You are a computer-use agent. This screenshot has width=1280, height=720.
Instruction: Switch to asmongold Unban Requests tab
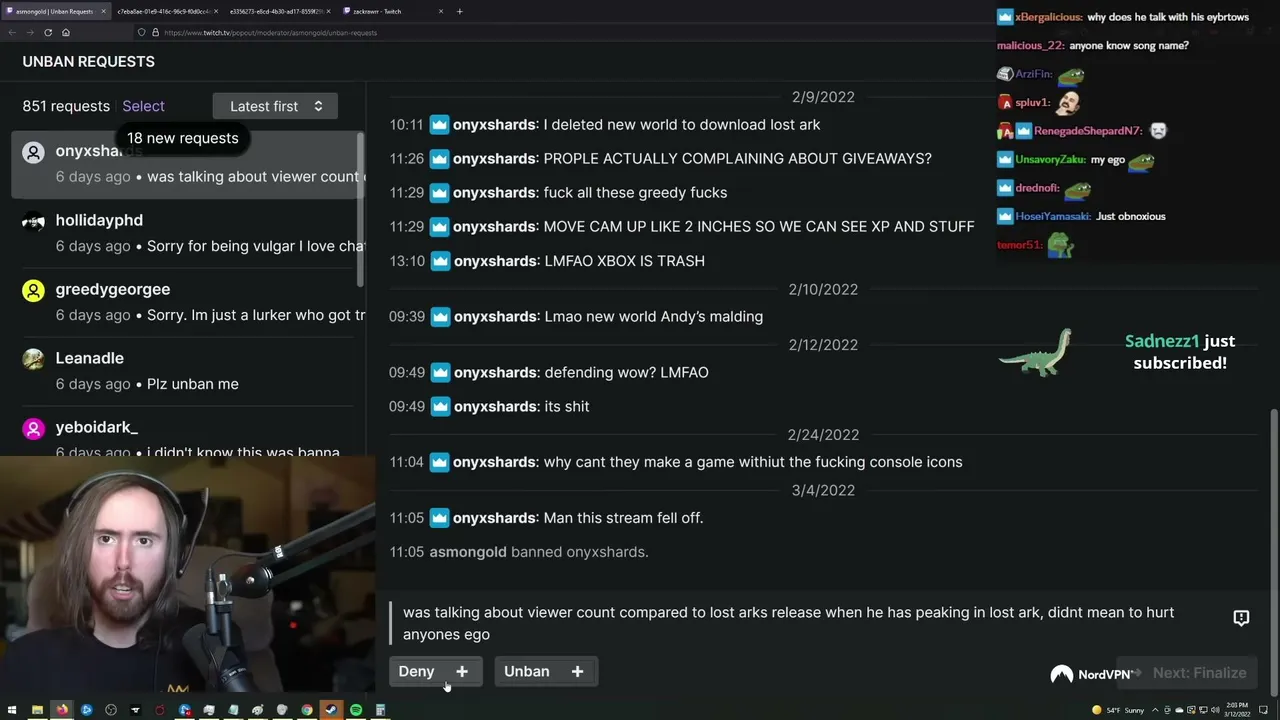tap(55, 11)
